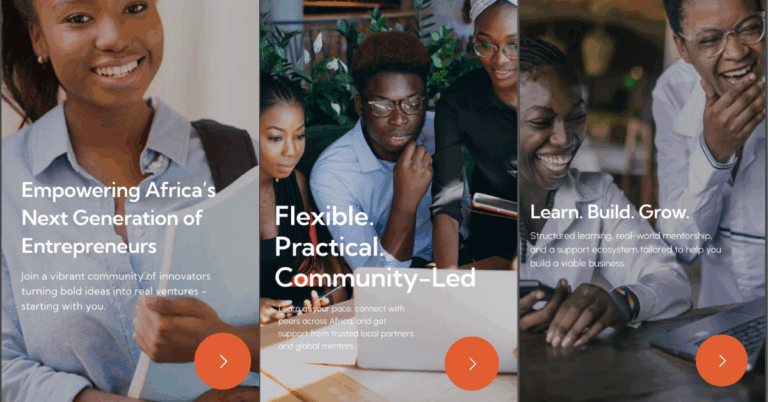Click the word Community-Led in the middle heading
This screenshot has width=768, height=402.
pyautogui.click(x=375, y=278)
